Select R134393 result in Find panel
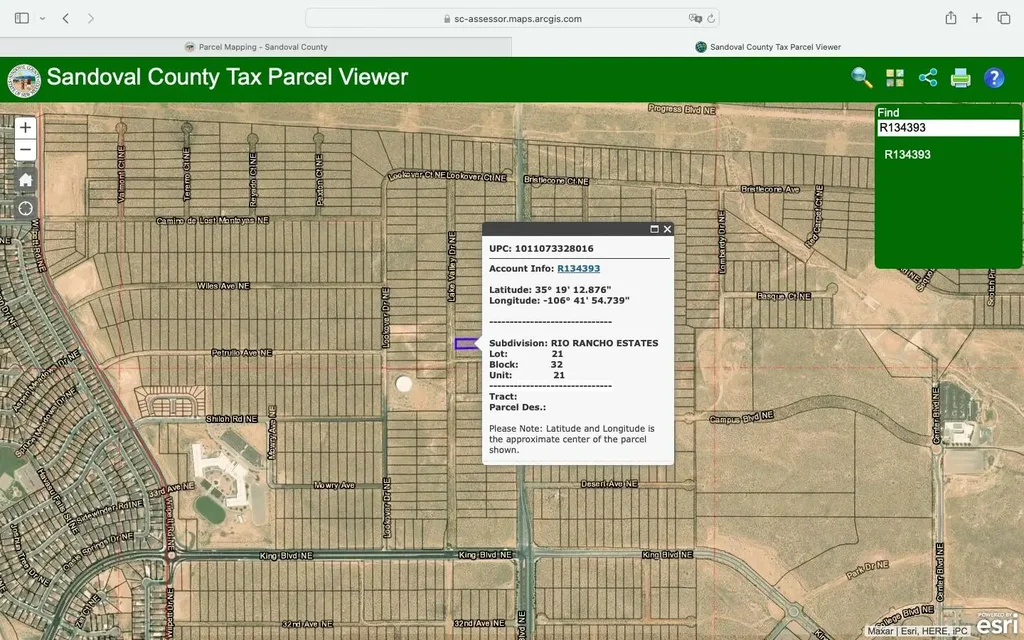 pyautogui.click(x=908, y=155)
